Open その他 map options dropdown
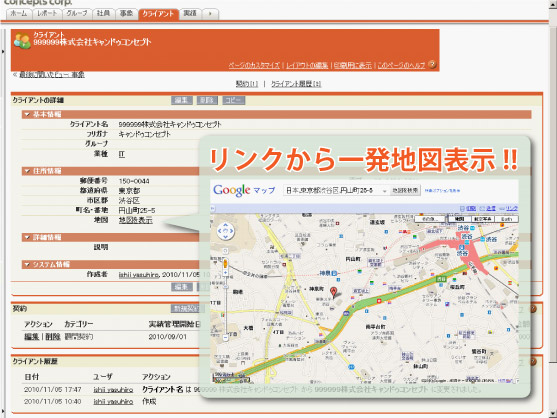This screenshot has height=418, width=557. pyautogui.click(x=430, y=219)
